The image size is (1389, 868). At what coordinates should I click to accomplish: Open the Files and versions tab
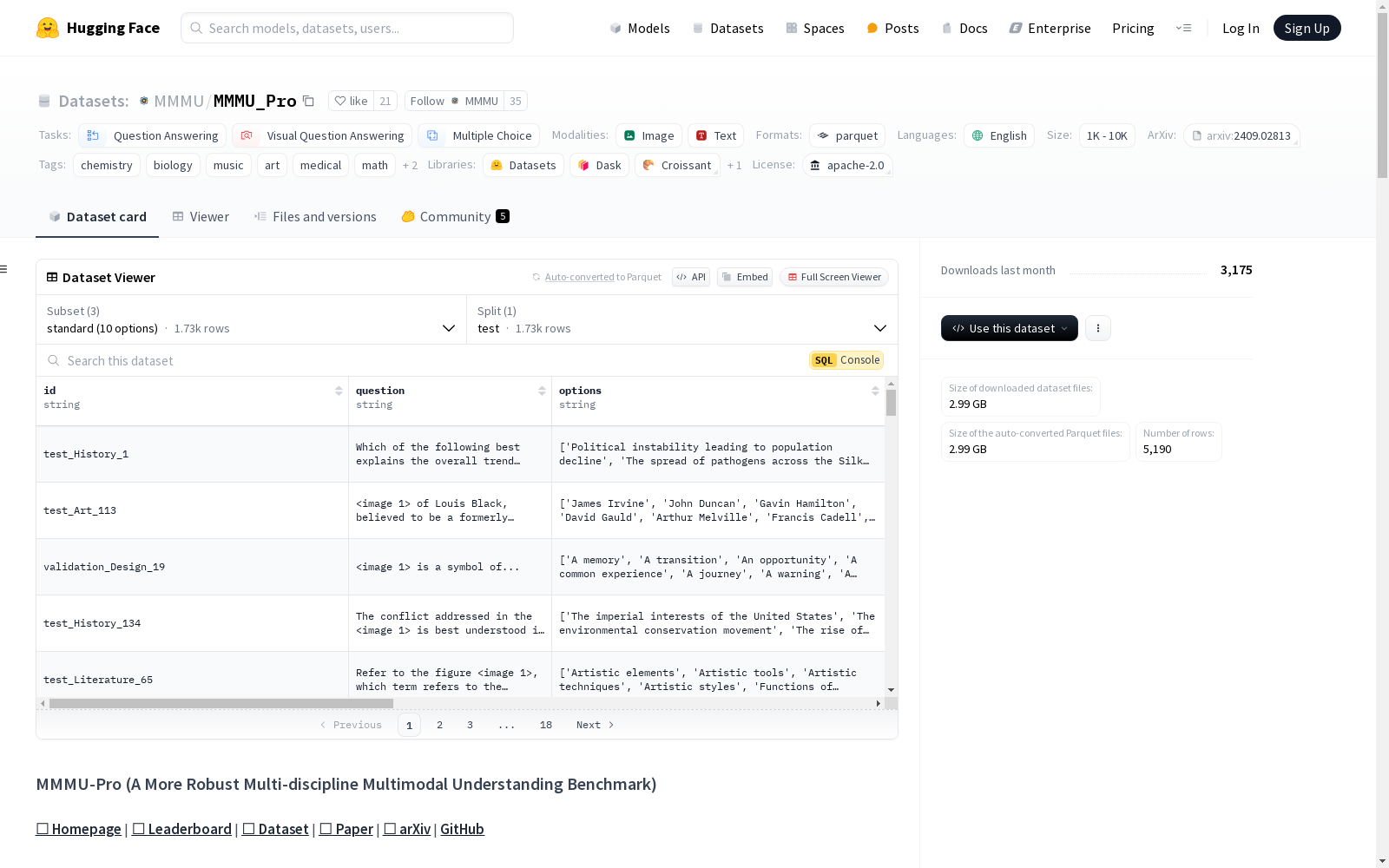click(x=315, y=217)
